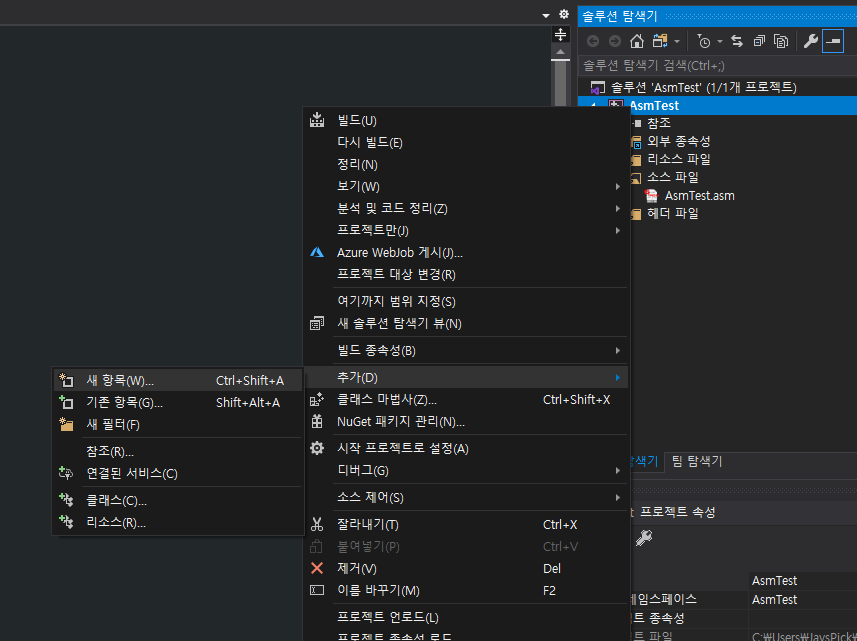Toggle the Preview Selected Items icon

pos(834,41)
